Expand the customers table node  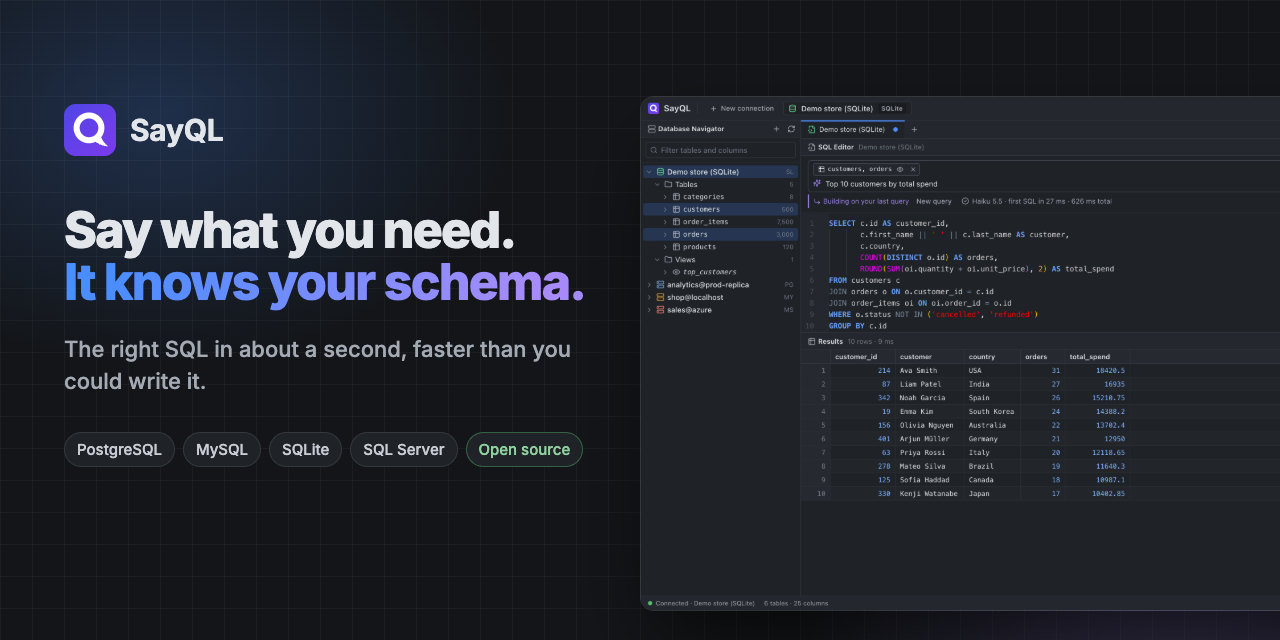(665, 210)
